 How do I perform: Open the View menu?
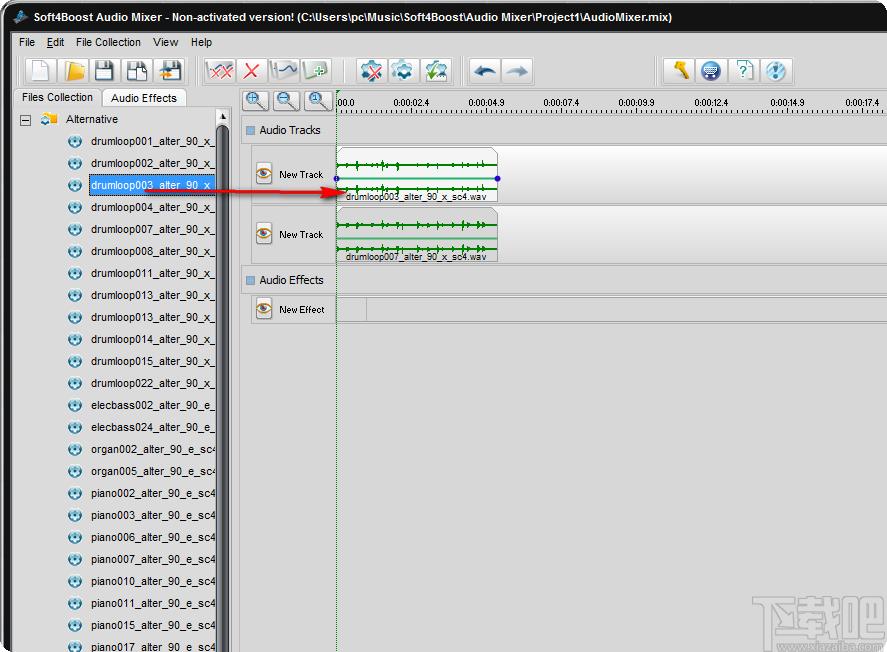166,42
